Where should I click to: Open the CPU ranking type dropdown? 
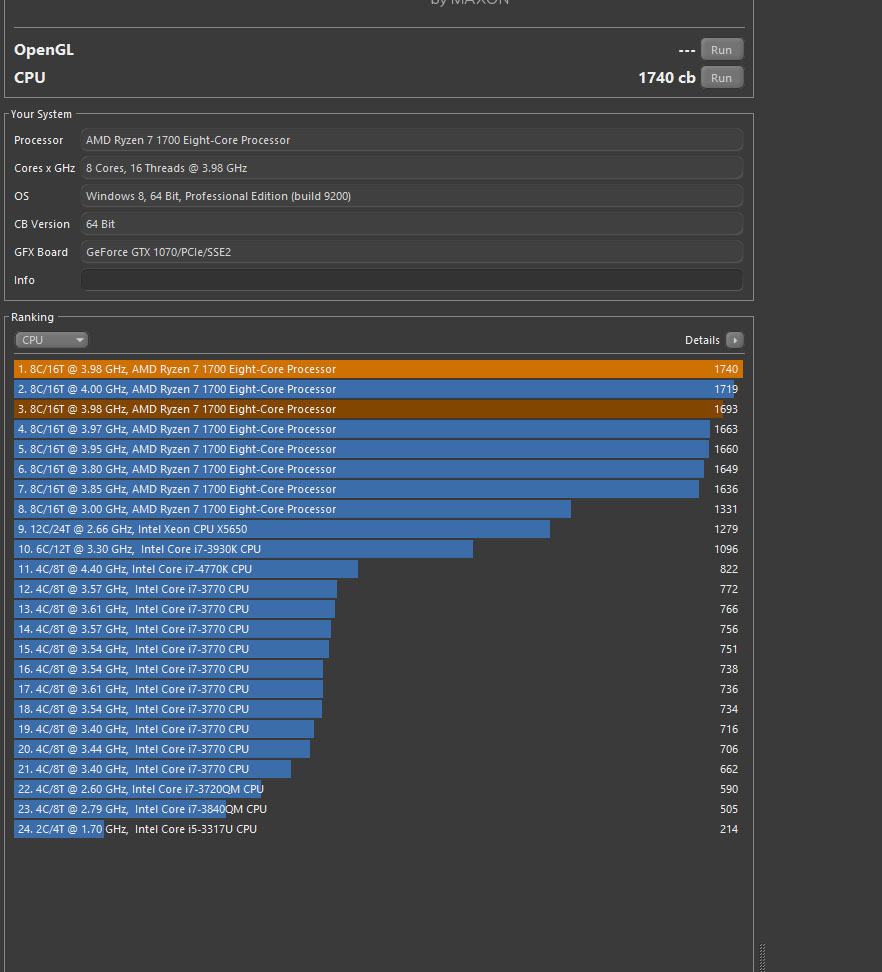point(51,340)
